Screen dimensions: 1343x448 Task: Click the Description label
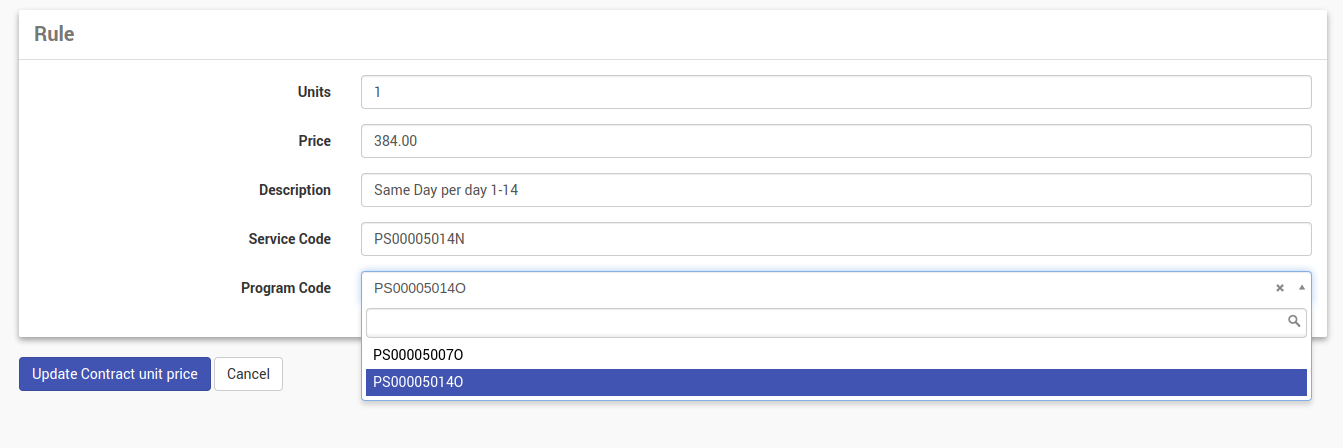click(294, 190)
